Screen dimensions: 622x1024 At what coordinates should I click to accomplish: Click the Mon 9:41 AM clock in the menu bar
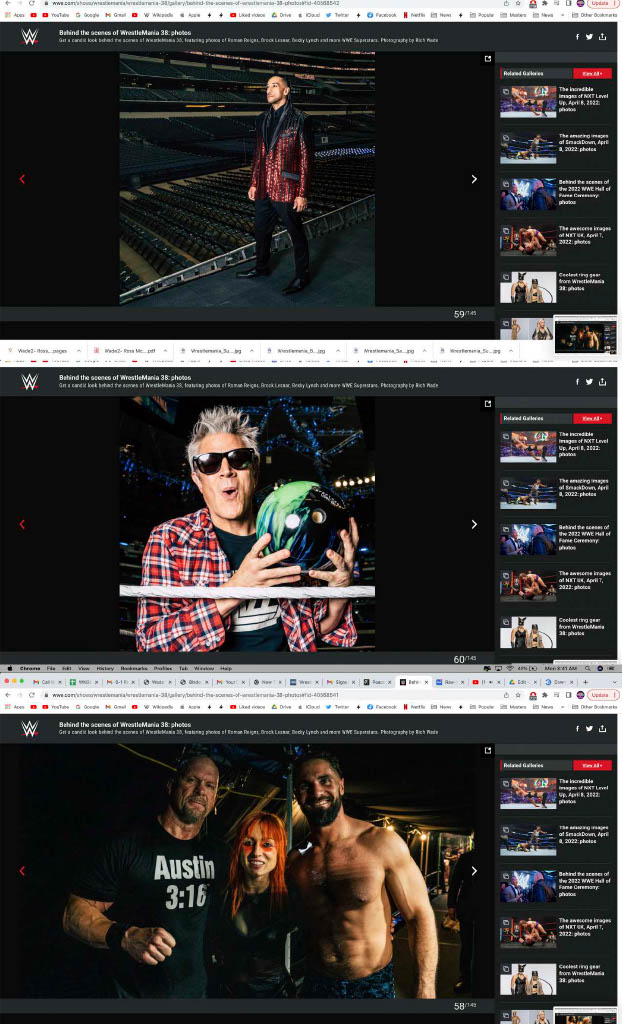pyautogui.click(x=563, y=669)
